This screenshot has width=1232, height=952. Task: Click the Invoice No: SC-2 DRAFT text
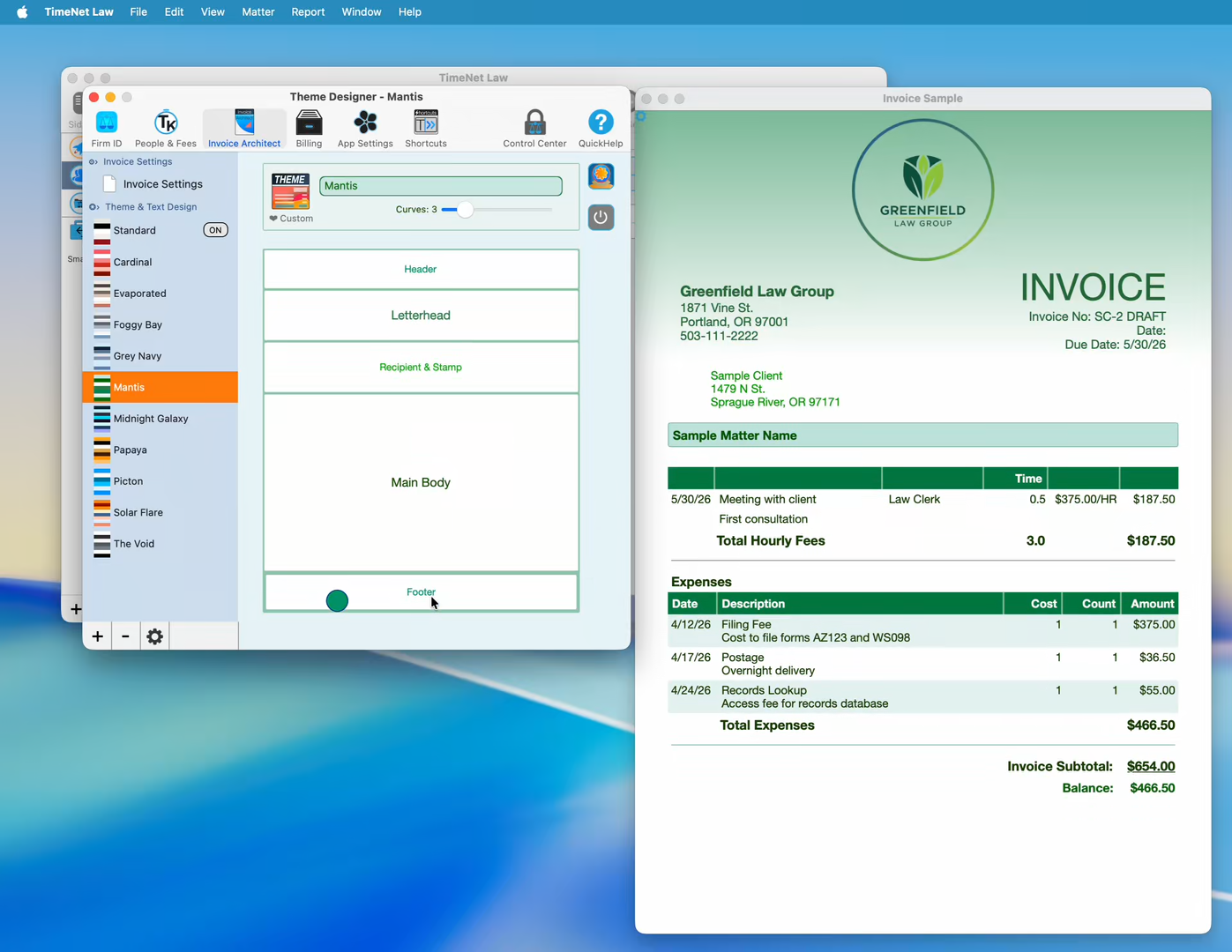[x=1097, y=316]
